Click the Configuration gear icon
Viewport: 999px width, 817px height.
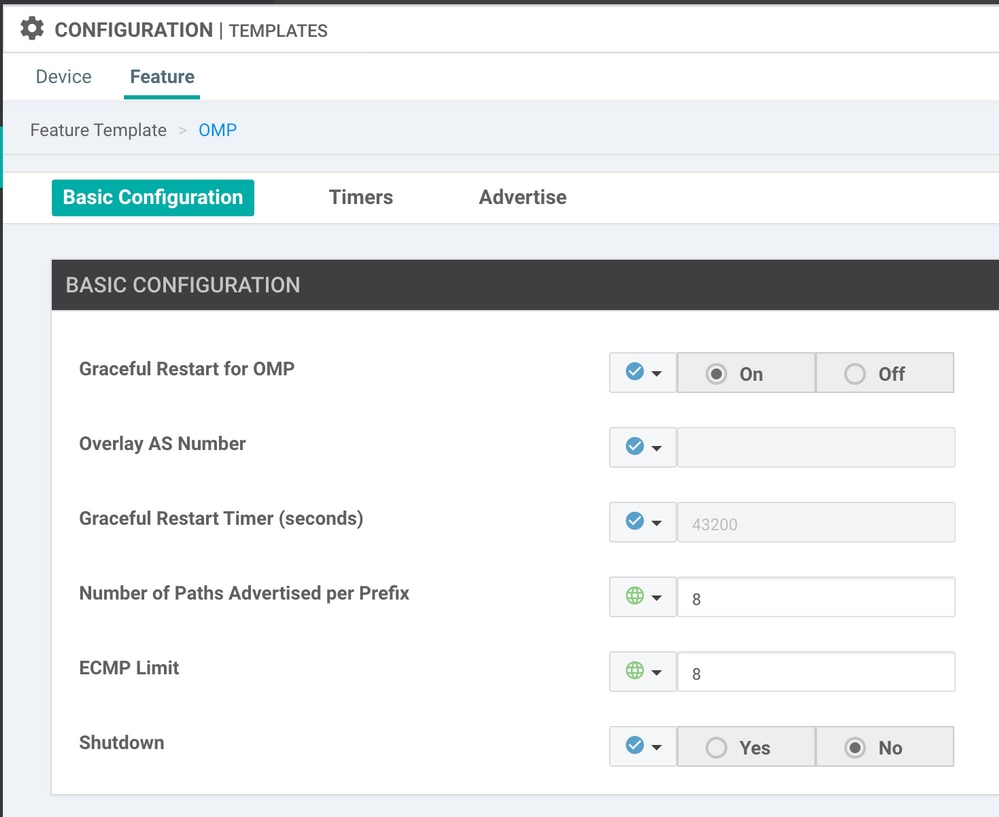pyautogui.click(x=32, y=29)
